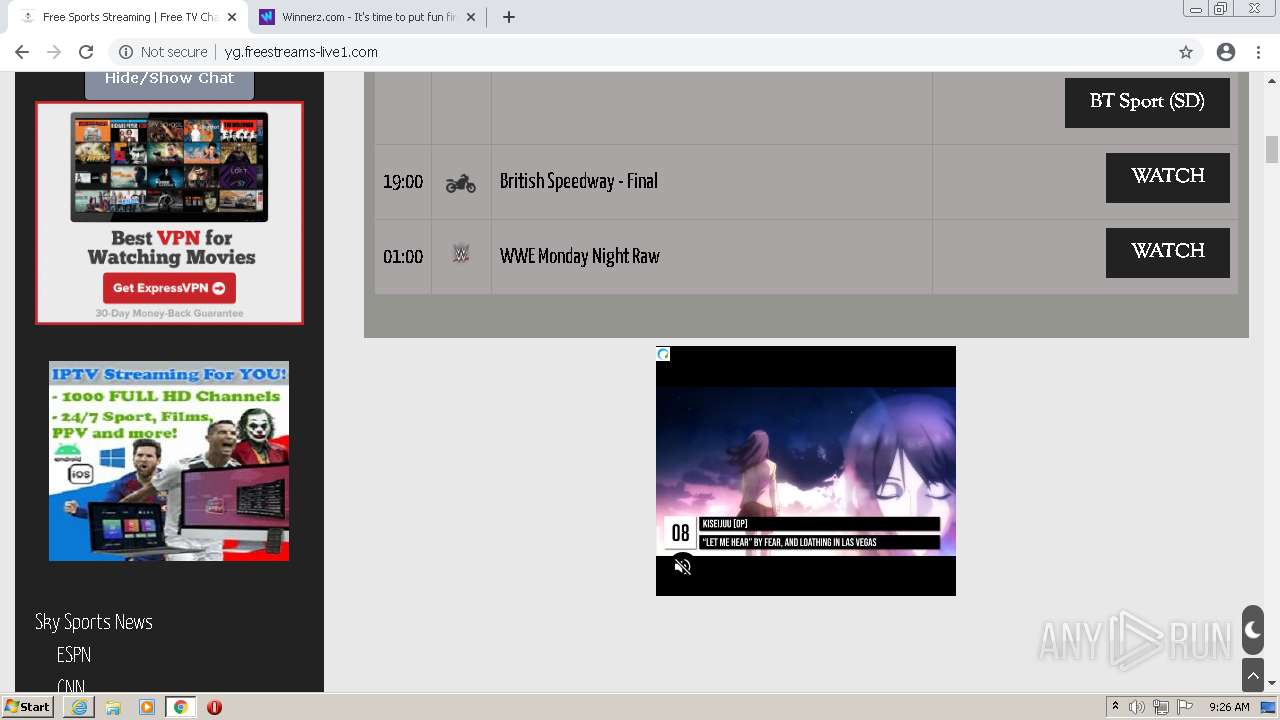Click the browser forward arrow

click(x=54, y=52)
